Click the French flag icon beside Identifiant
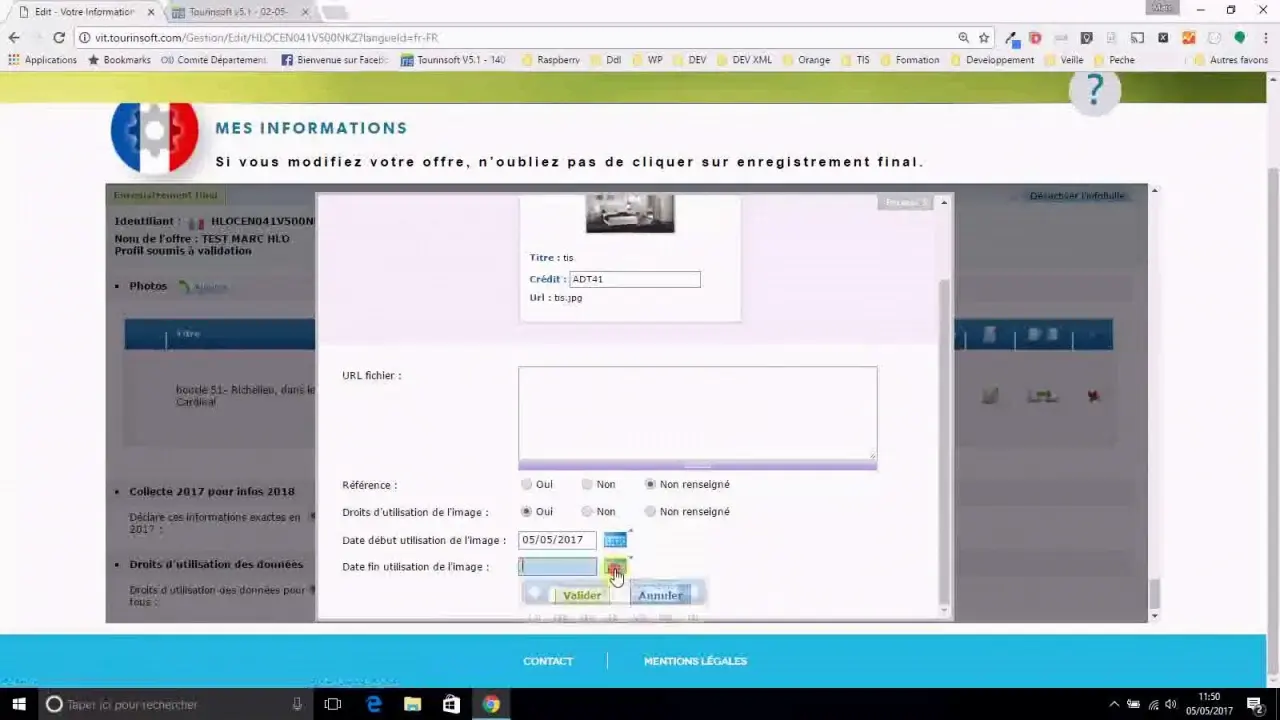 tap(197, 221)
